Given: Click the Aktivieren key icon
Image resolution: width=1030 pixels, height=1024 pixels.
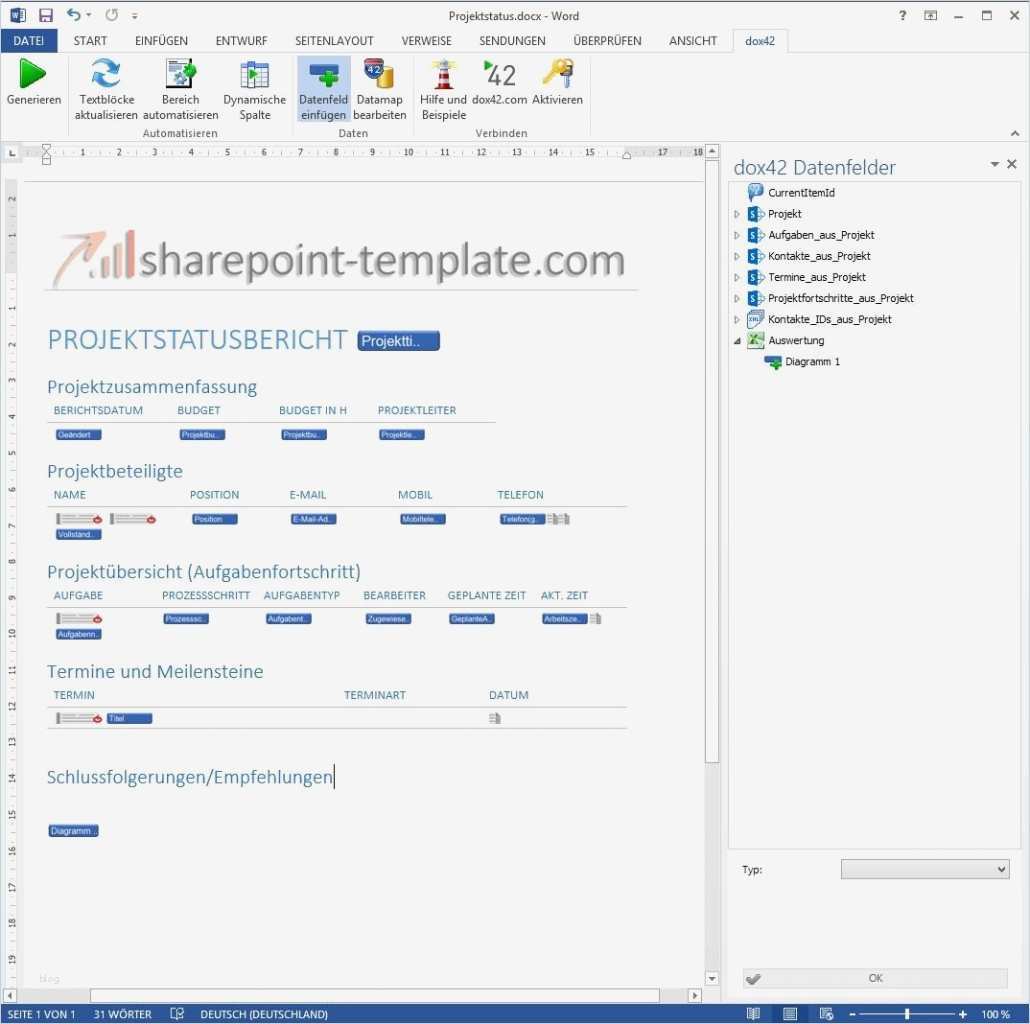Looking at the screenshot, I should pyautogui.click(x=557, y=73).
